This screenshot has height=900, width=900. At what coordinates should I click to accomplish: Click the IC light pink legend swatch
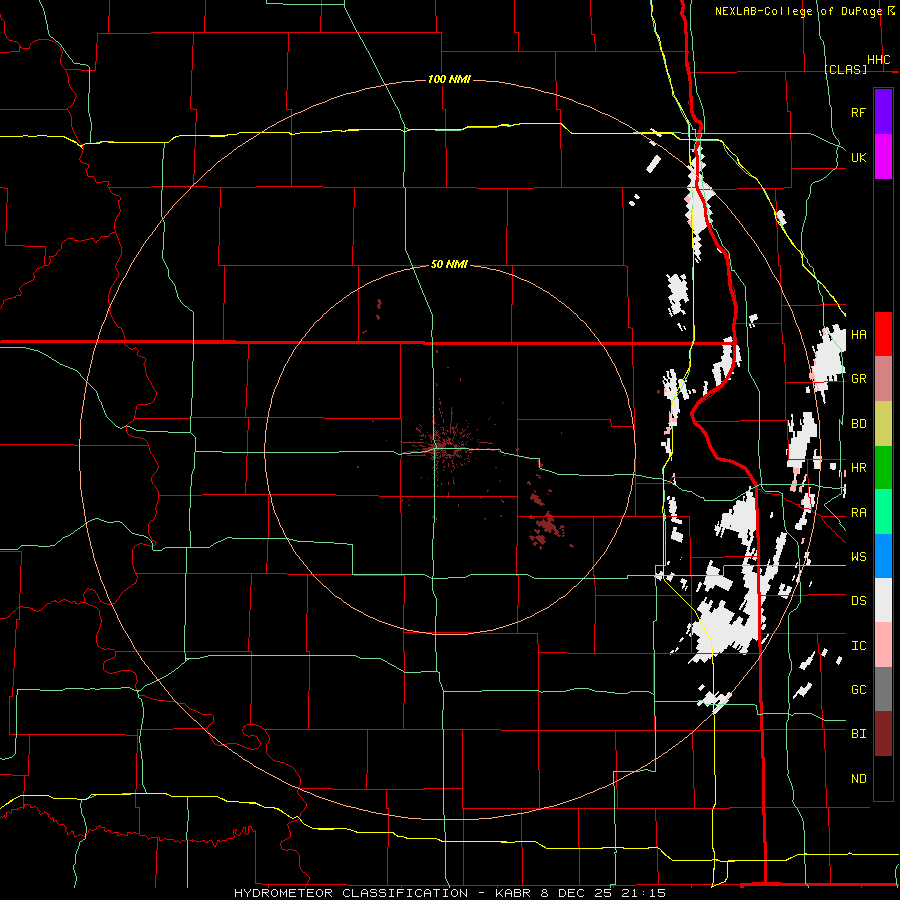coord(883,645)
